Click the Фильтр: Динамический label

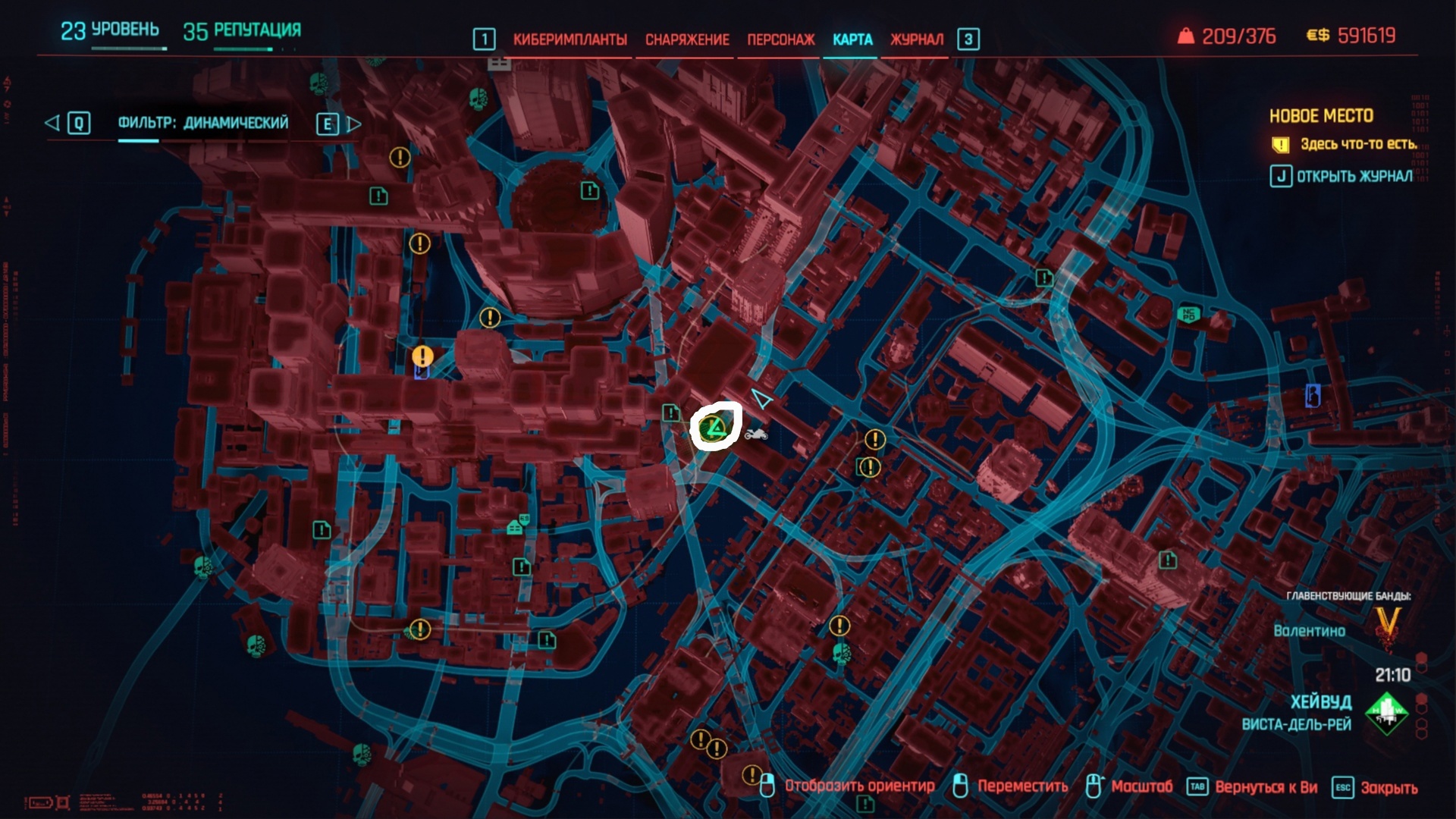click(x=203, y=123)
